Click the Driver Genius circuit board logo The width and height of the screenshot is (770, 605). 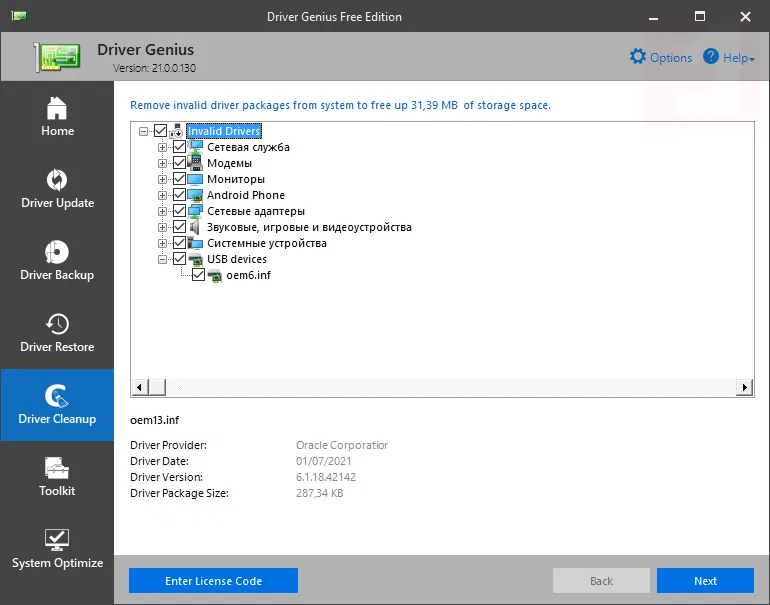[x=57, y=57]
